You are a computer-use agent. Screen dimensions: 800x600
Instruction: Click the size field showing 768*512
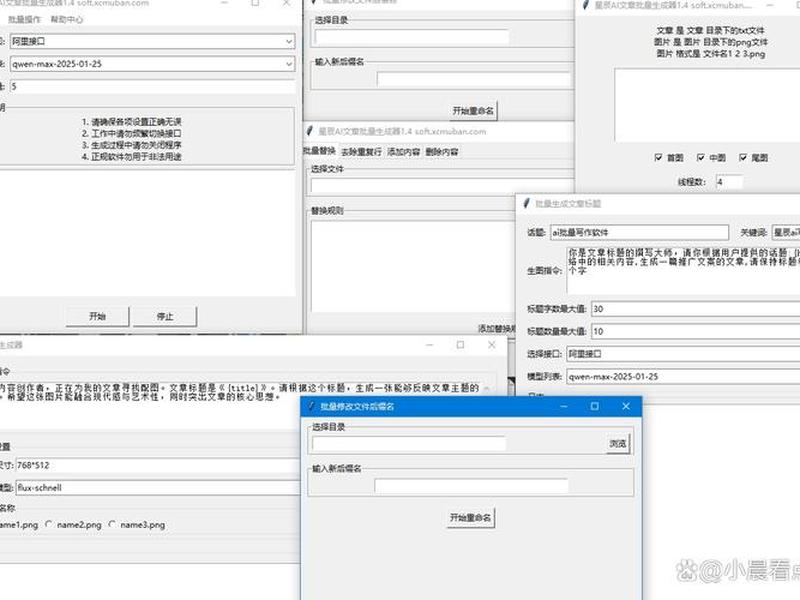coord(158,465)
